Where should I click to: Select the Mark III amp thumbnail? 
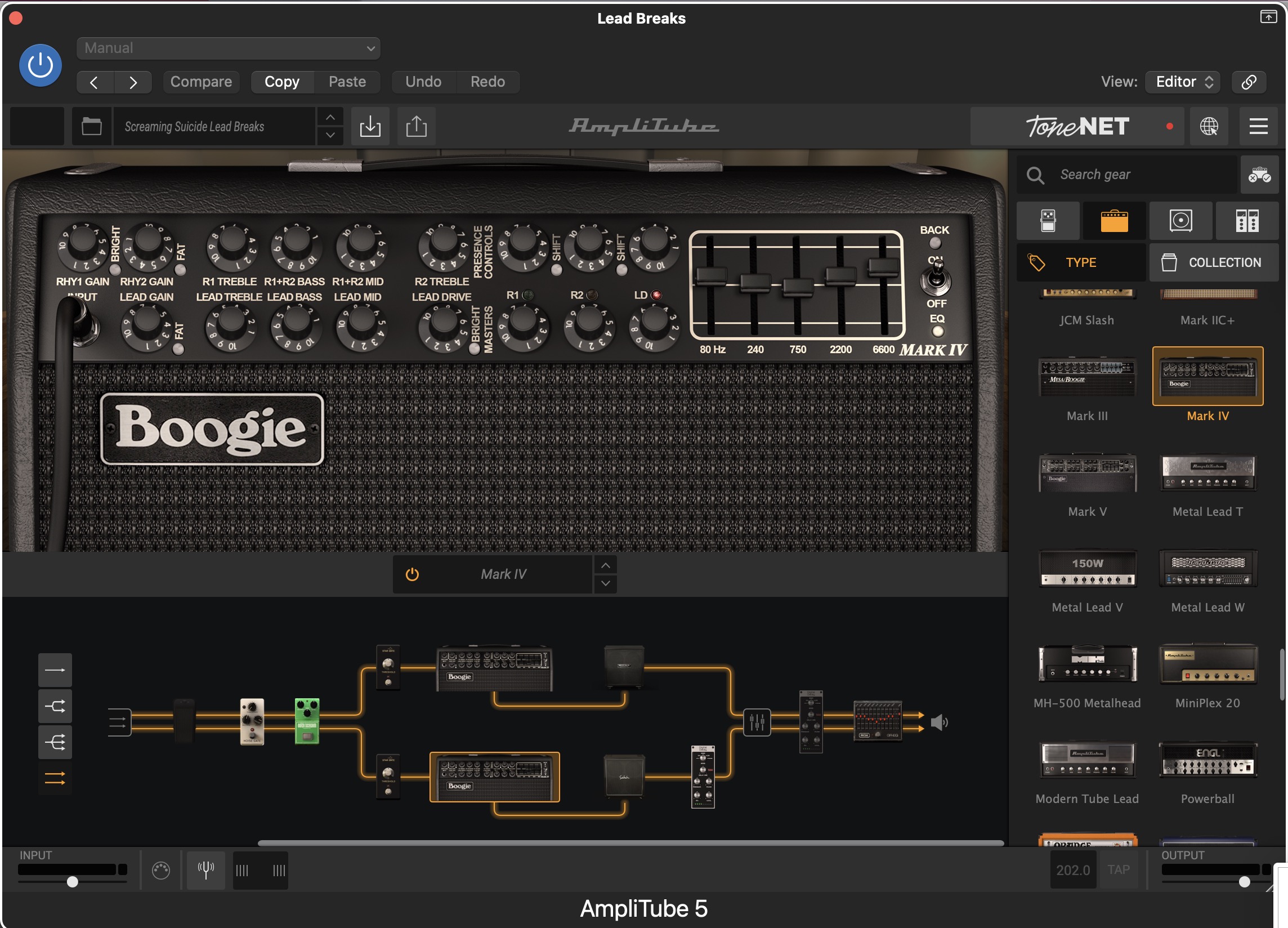(1088, 377)
